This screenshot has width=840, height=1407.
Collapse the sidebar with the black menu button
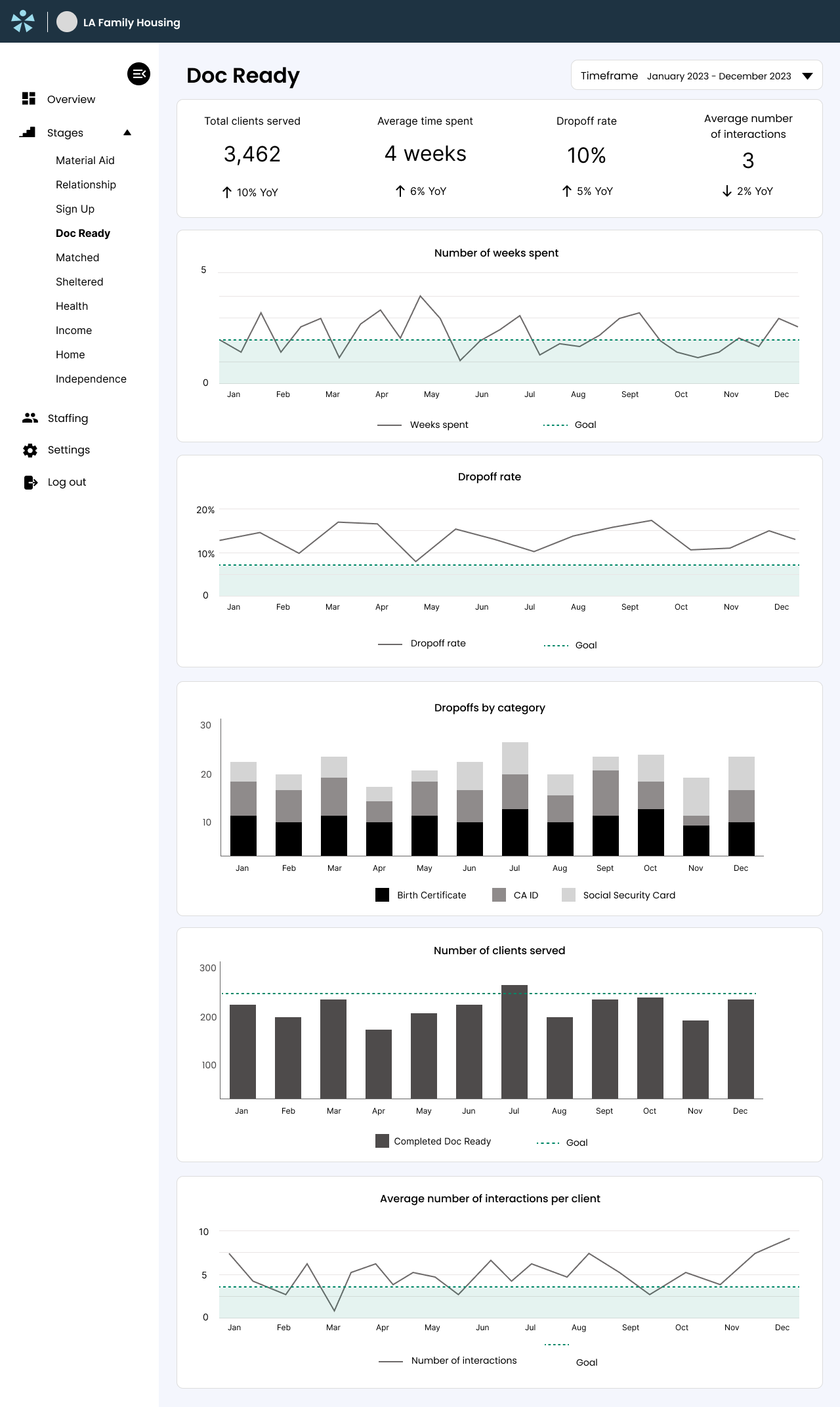(x=138, y=73)
